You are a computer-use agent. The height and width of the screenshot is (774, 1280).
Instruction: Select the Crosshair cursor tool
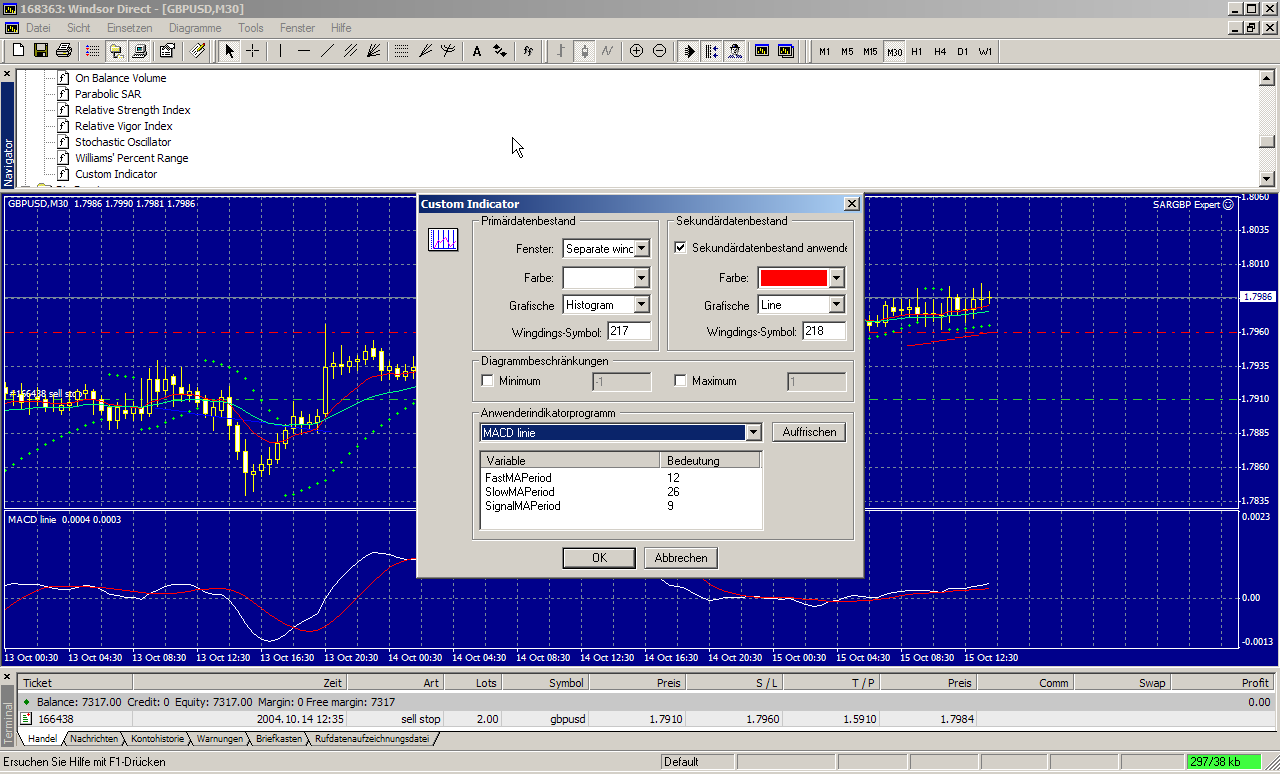tap(253, 51)
